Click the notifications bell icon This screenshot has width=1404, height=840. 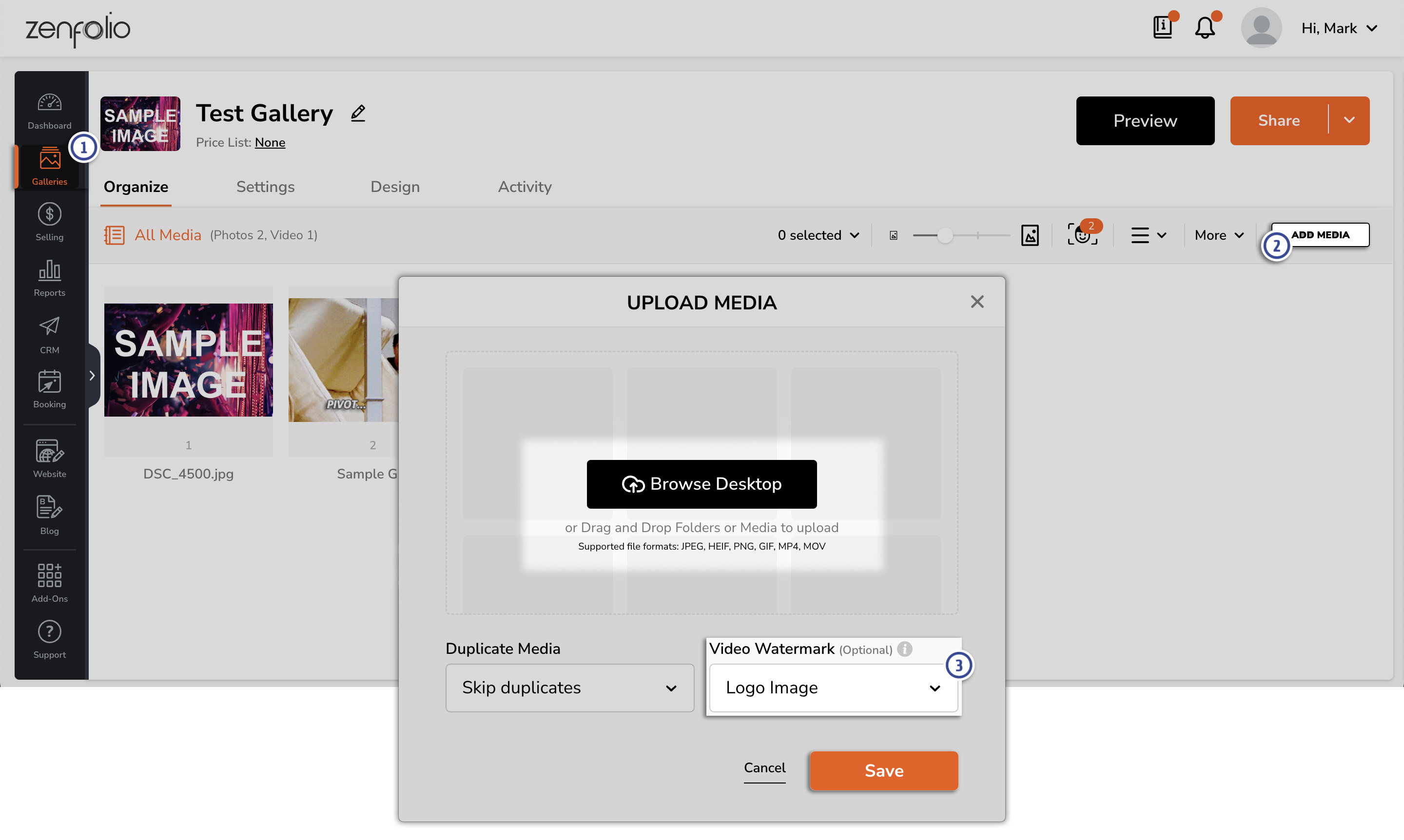tap(1205, 28)
